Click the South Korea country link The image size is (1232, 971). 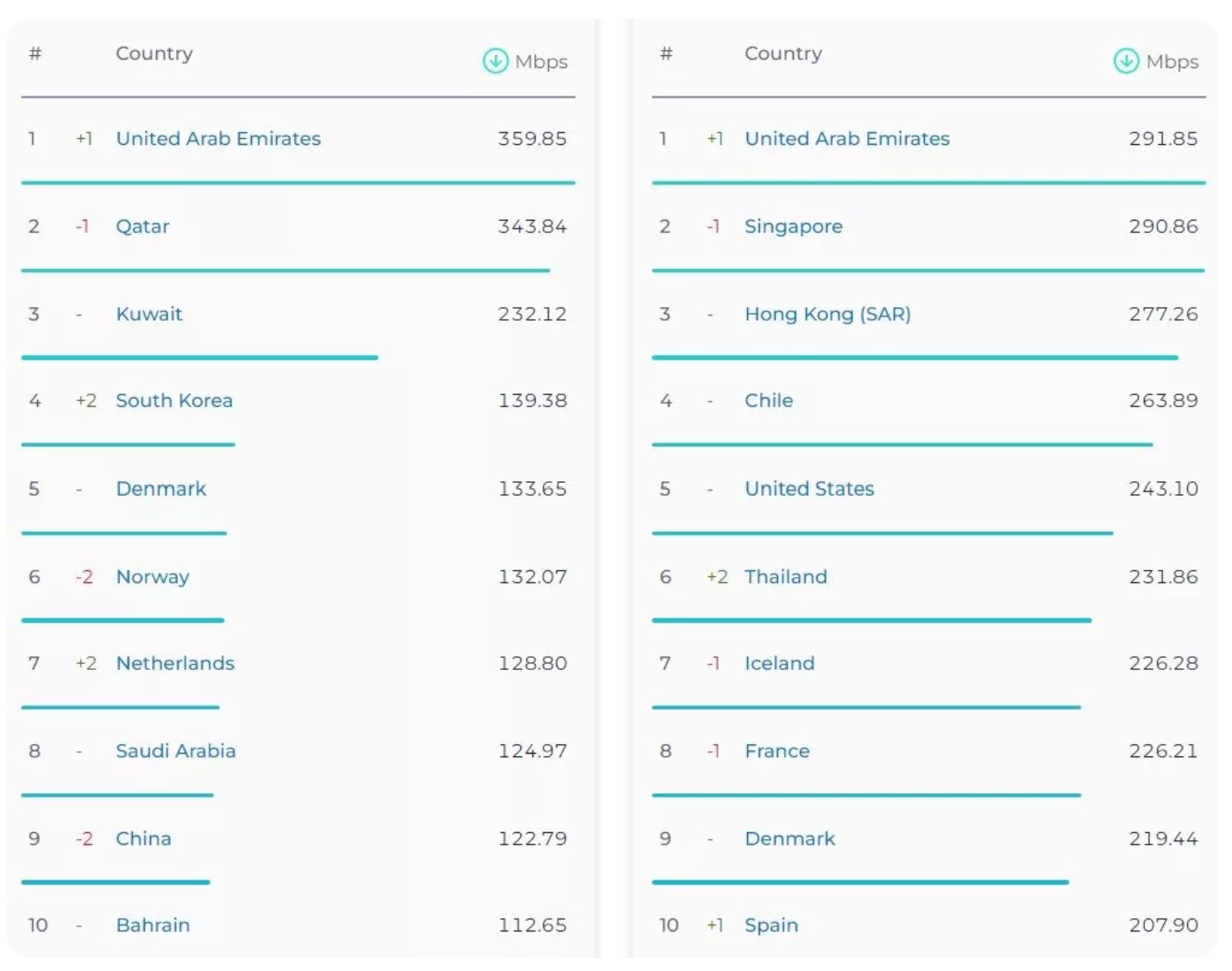click(173, 400)
